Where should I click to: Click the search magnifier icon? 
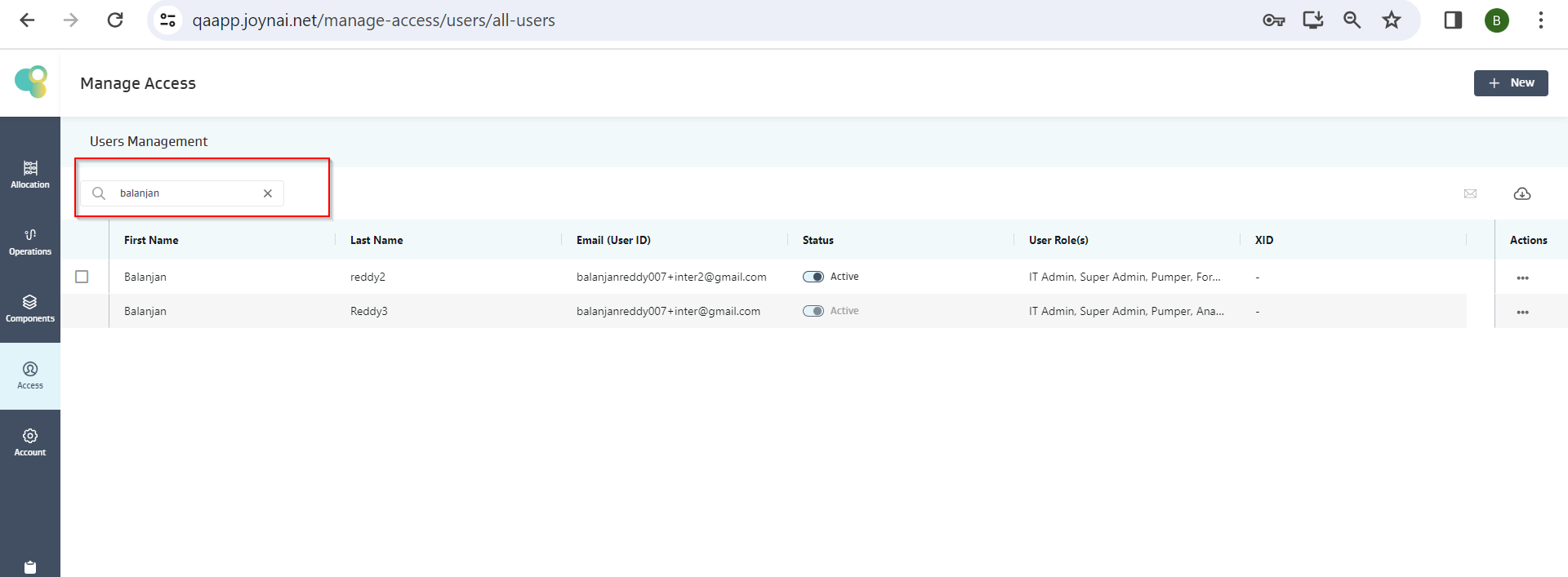pos(99,193)
